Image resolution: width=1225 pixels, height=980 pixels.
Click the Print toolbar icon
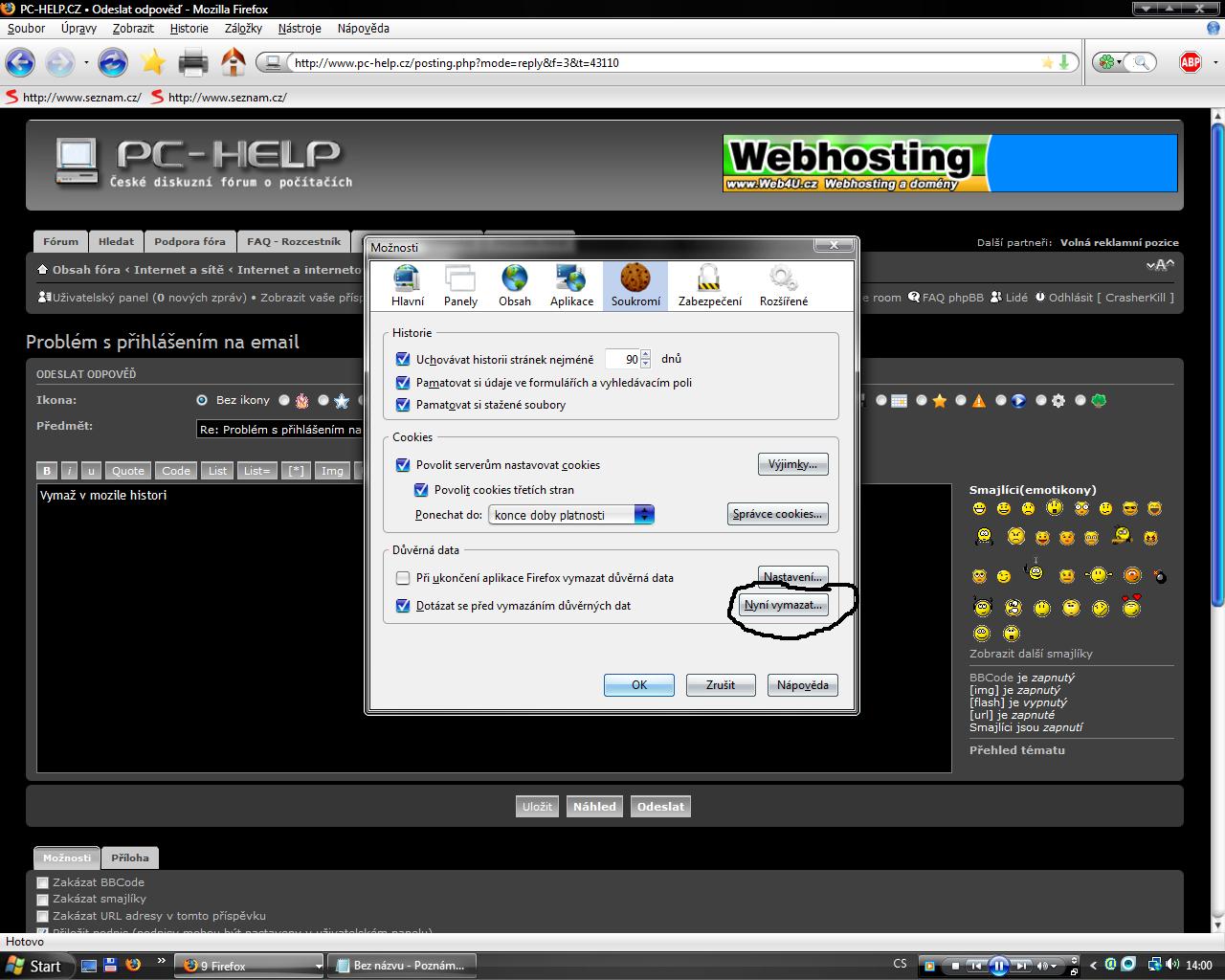click(193, 63)
